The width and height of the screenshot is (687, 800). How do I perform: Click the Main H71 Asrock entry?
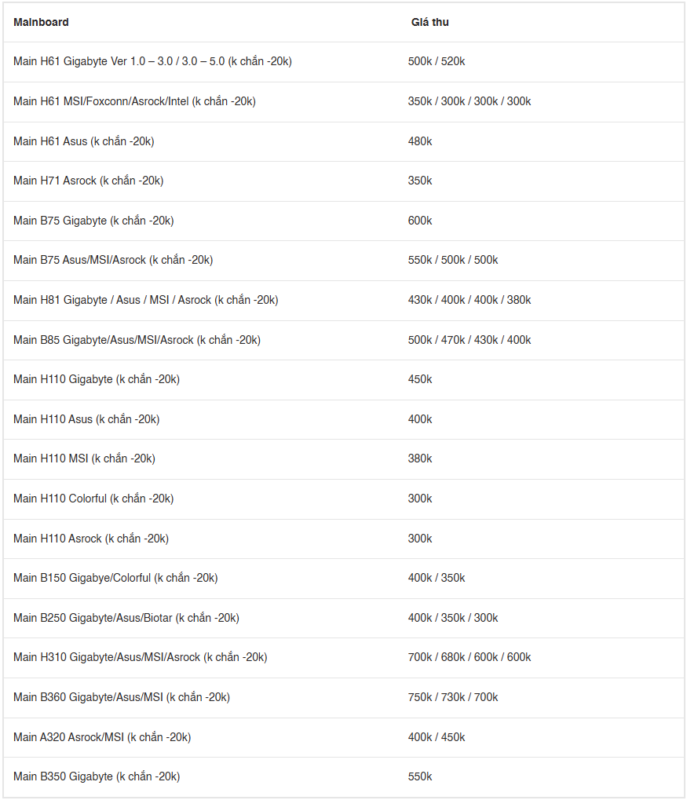click(88, 181)
